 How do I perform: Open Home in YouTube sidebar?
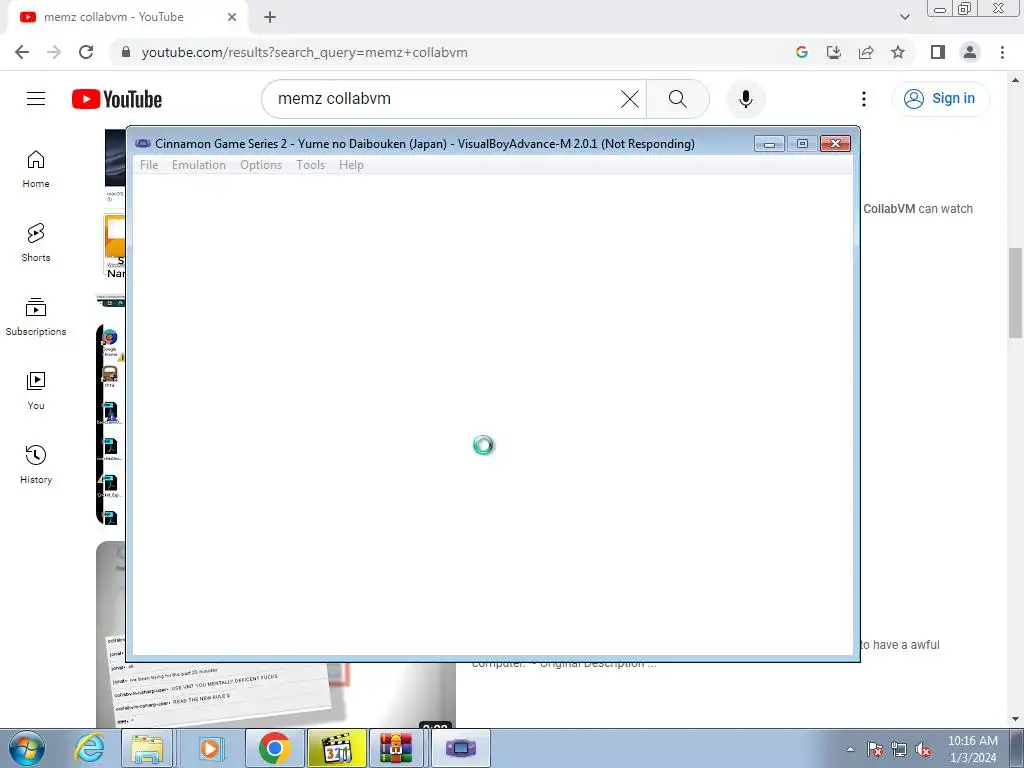point(36,169)
